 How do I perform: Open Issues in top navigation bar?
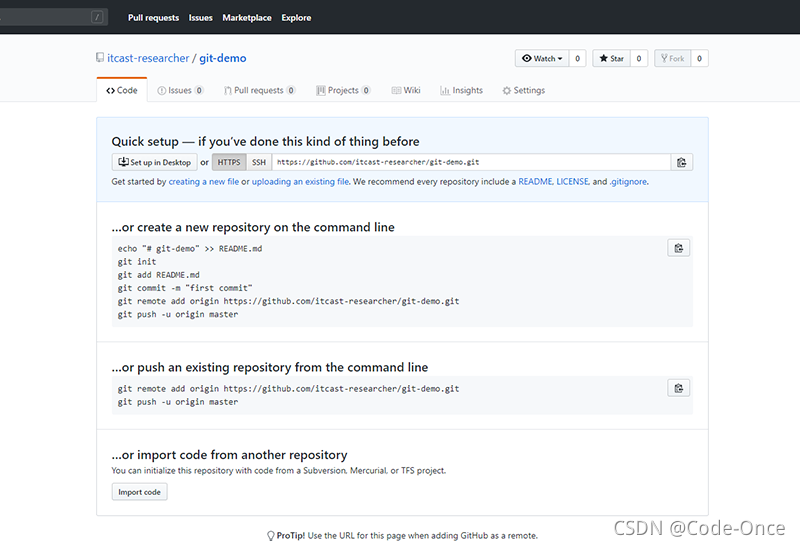201,18
